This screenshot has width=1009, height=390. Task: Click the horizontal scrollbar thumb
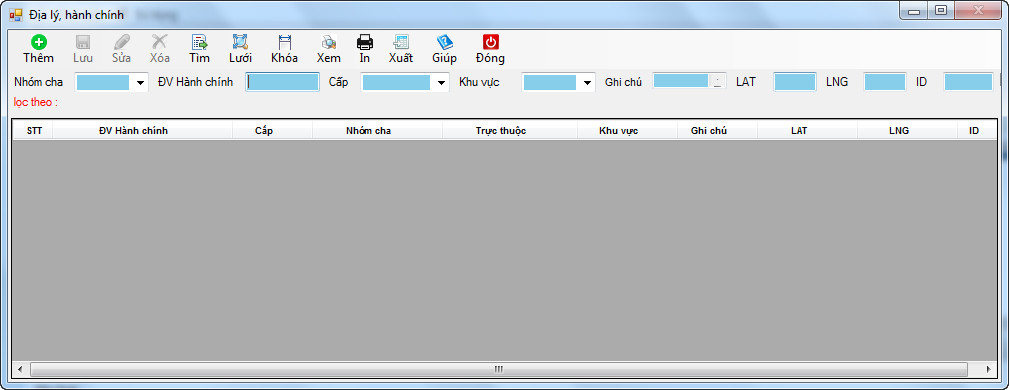(x=498, y=369)
